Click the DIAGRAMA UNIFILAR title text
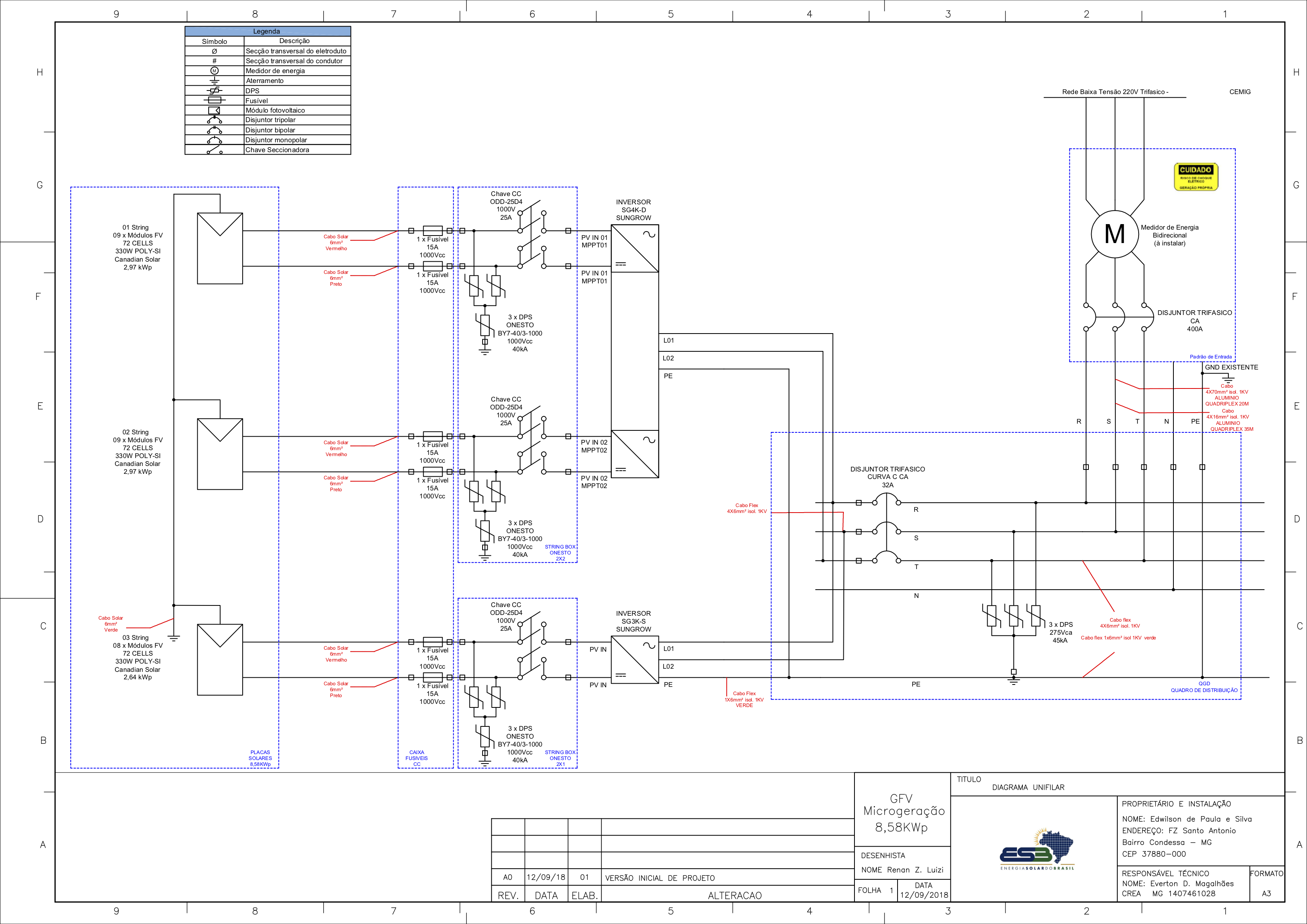The image size is (1307, 924). 1028,787
